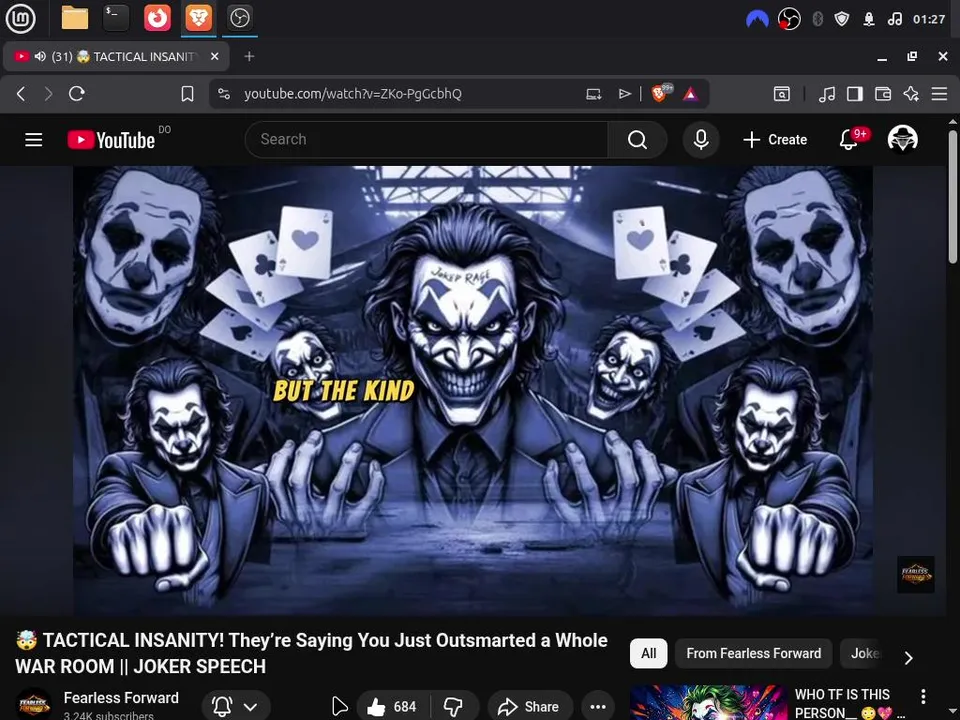Open the subscription notification bell dropdown
This screenshot has width=960, height=720.
(x=234, y=707)
